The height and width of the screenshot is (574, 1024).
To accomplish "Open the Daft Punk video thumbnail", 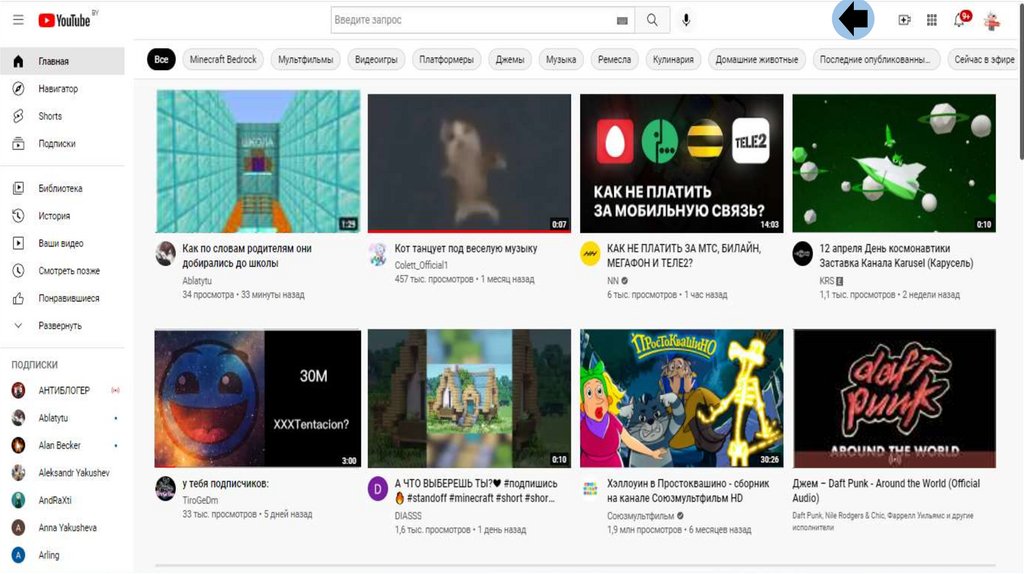I will [894, 398].
